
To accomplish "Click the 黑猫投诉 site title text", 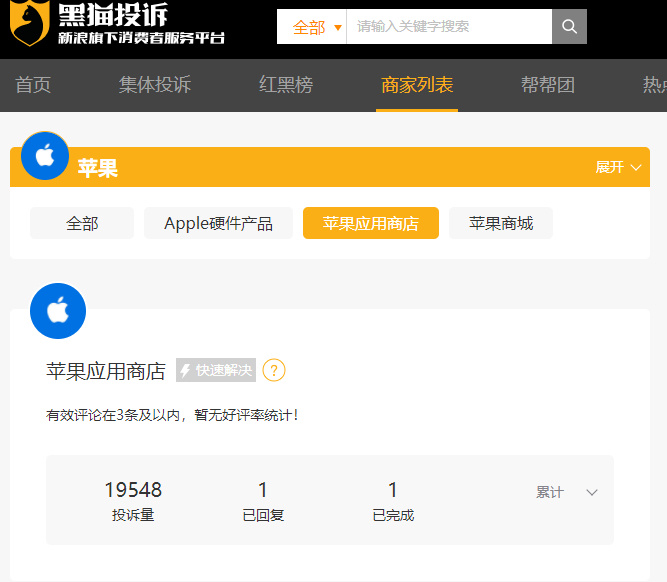I will [113, 14].
